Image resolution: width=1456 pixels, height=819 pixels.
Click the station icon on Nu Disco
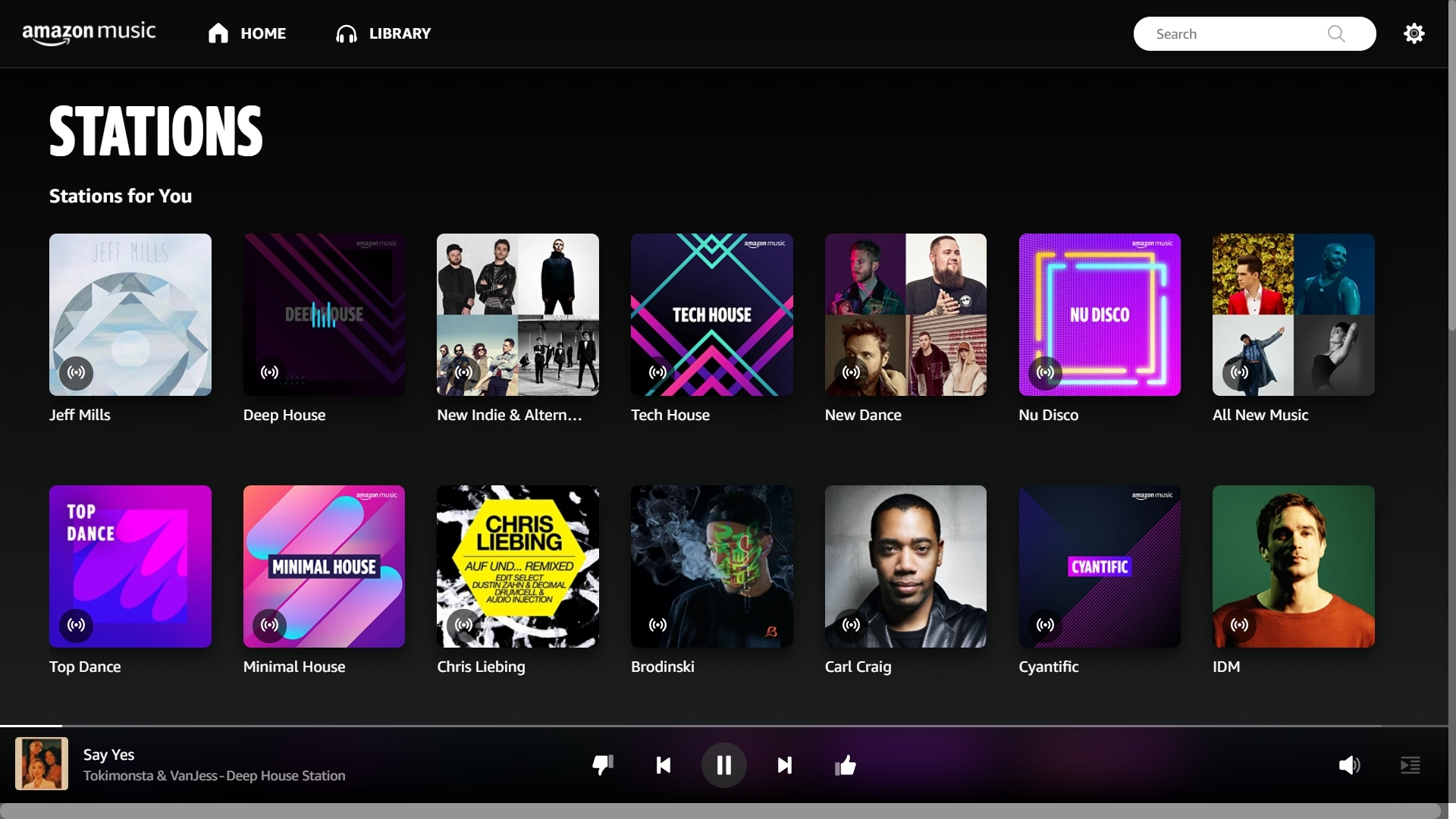coord(1045,372)
